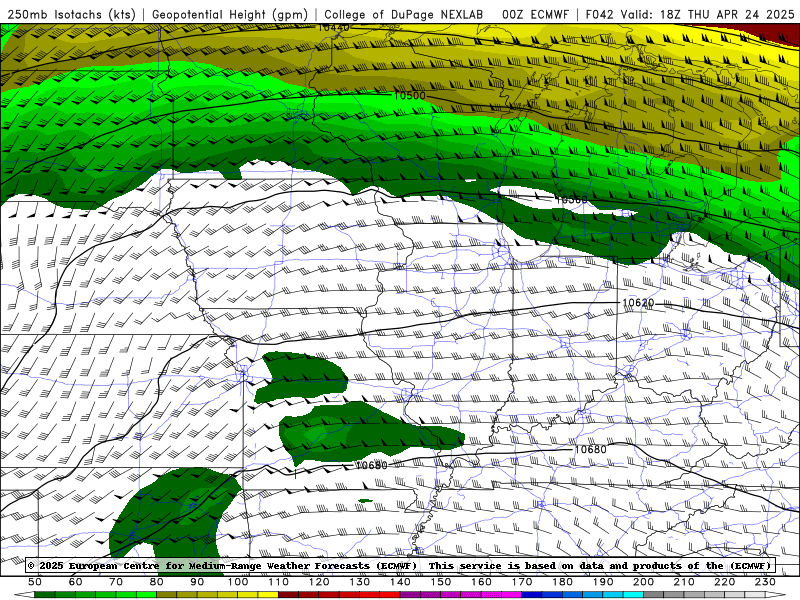Click the 10500 height contour label
This screenshot has width=800, height=600.
click(x=409, y=95)
